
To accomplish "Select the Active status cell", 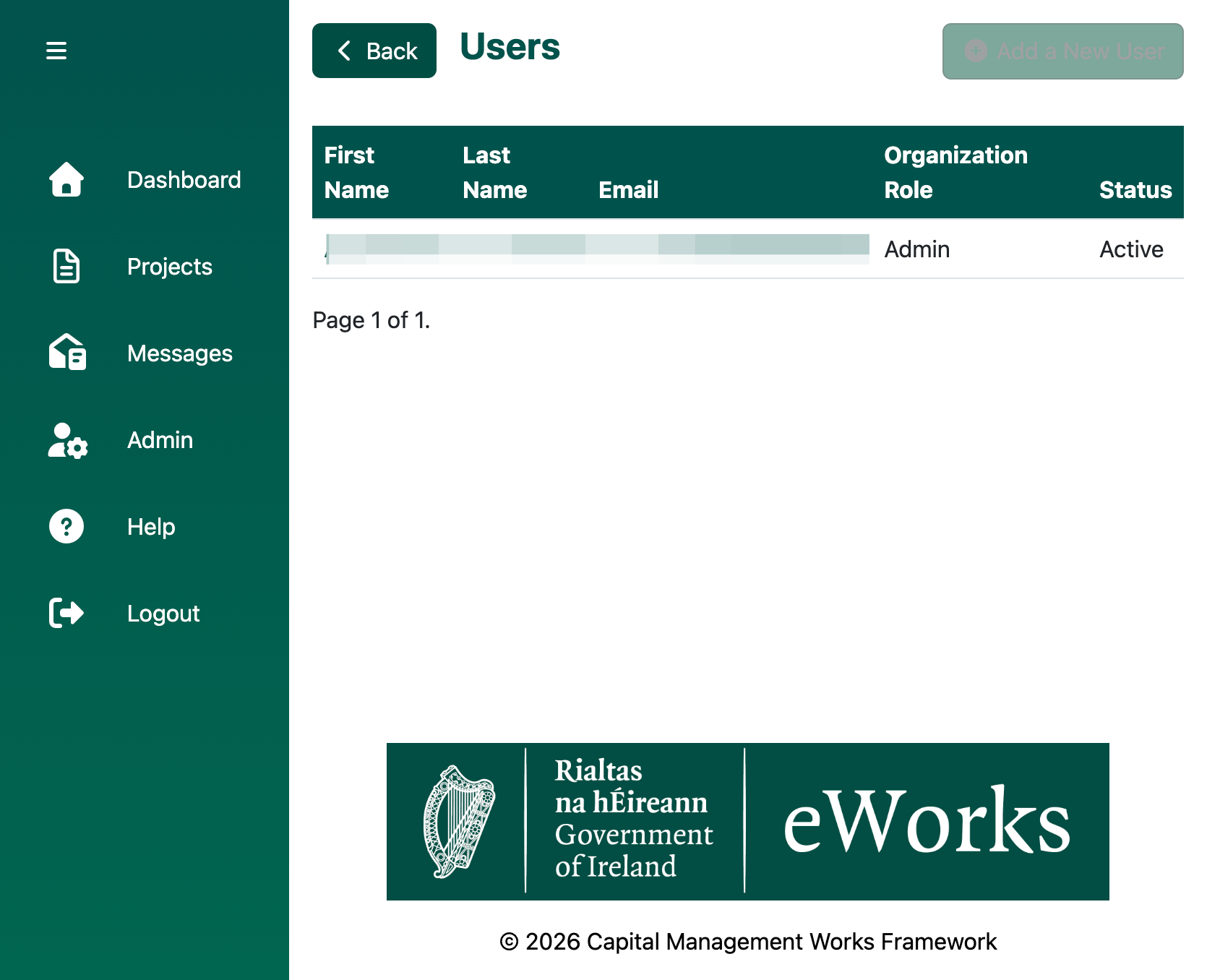I will [x=1131, y=249].
